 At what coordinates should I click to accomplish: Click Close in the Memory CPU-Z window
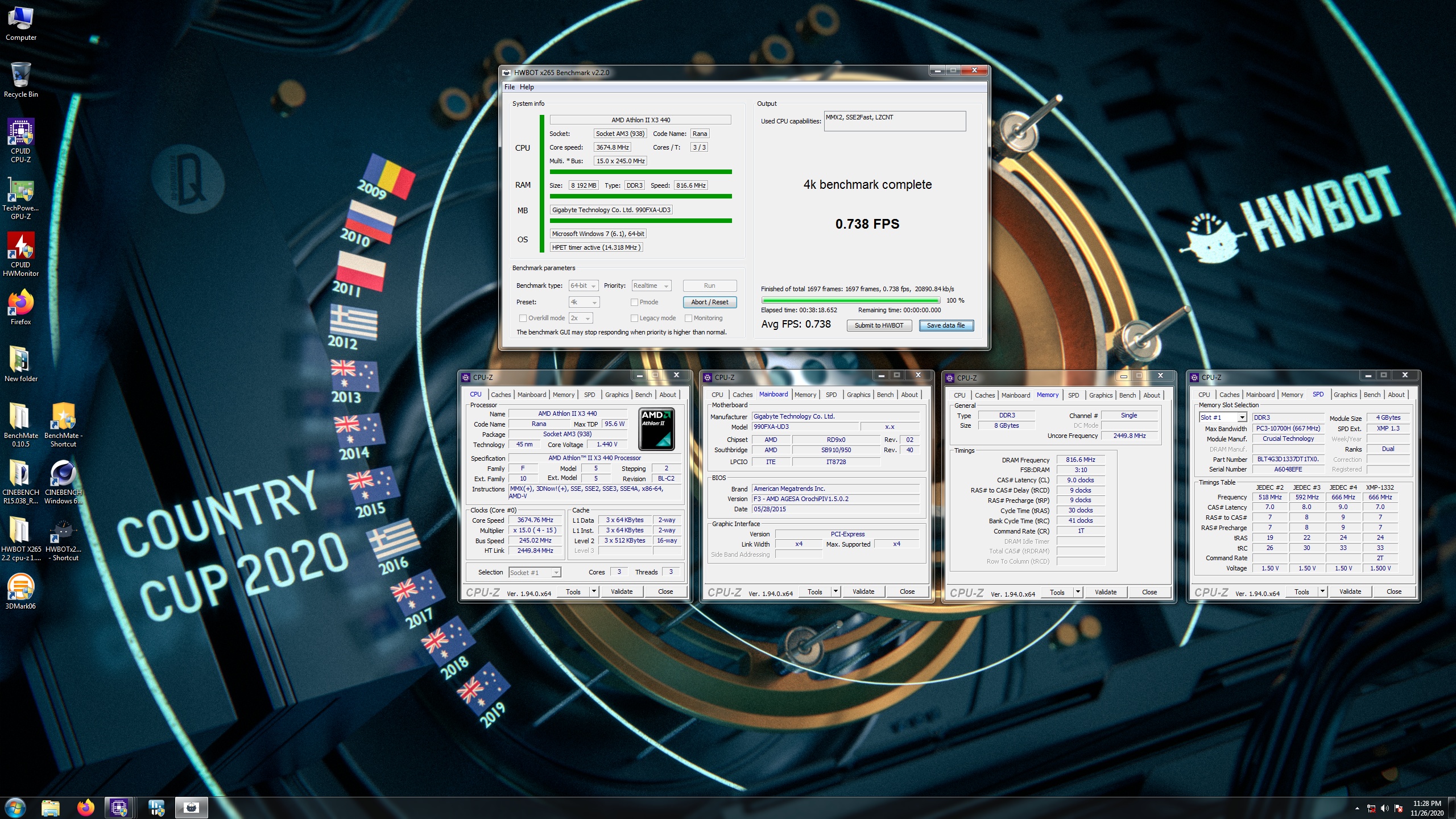1149,592
